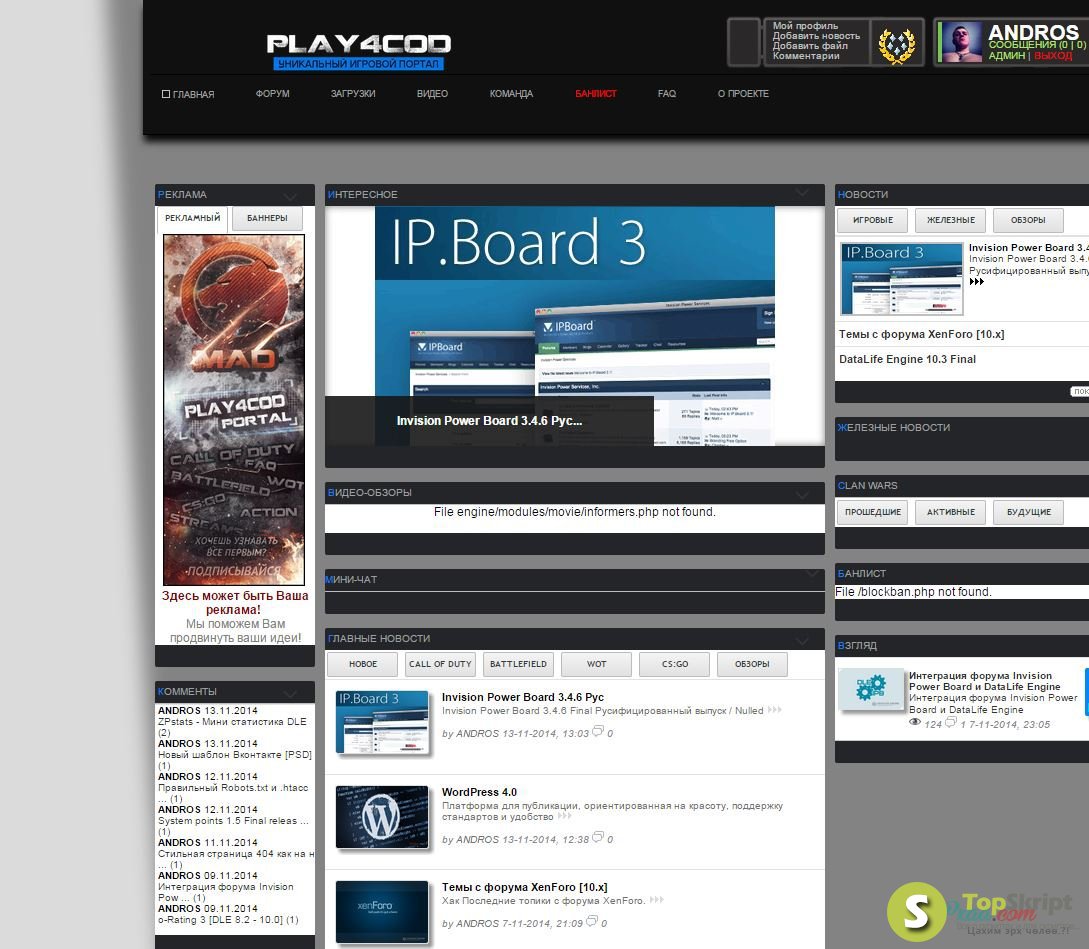
Task: Click the read-more arrows after XenForo description
Action: (x=656, y=900)
